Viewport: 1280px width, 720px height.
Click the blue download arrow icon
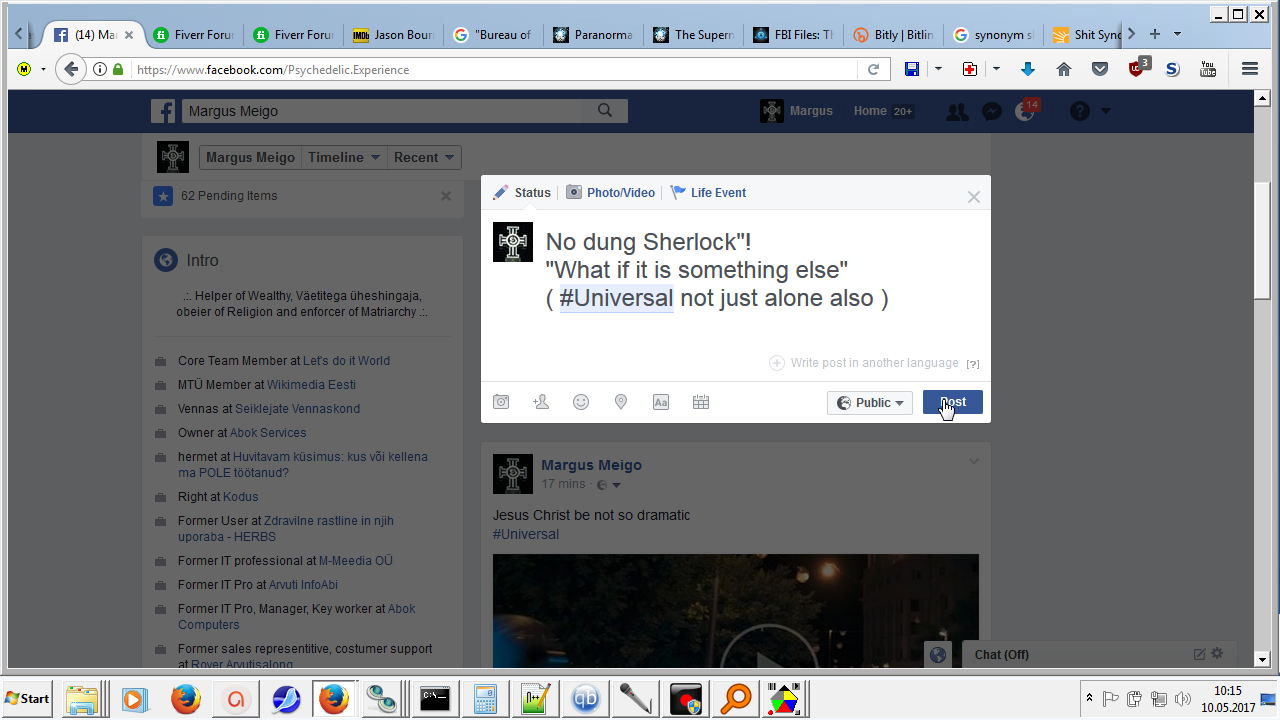click(1028, 69)
